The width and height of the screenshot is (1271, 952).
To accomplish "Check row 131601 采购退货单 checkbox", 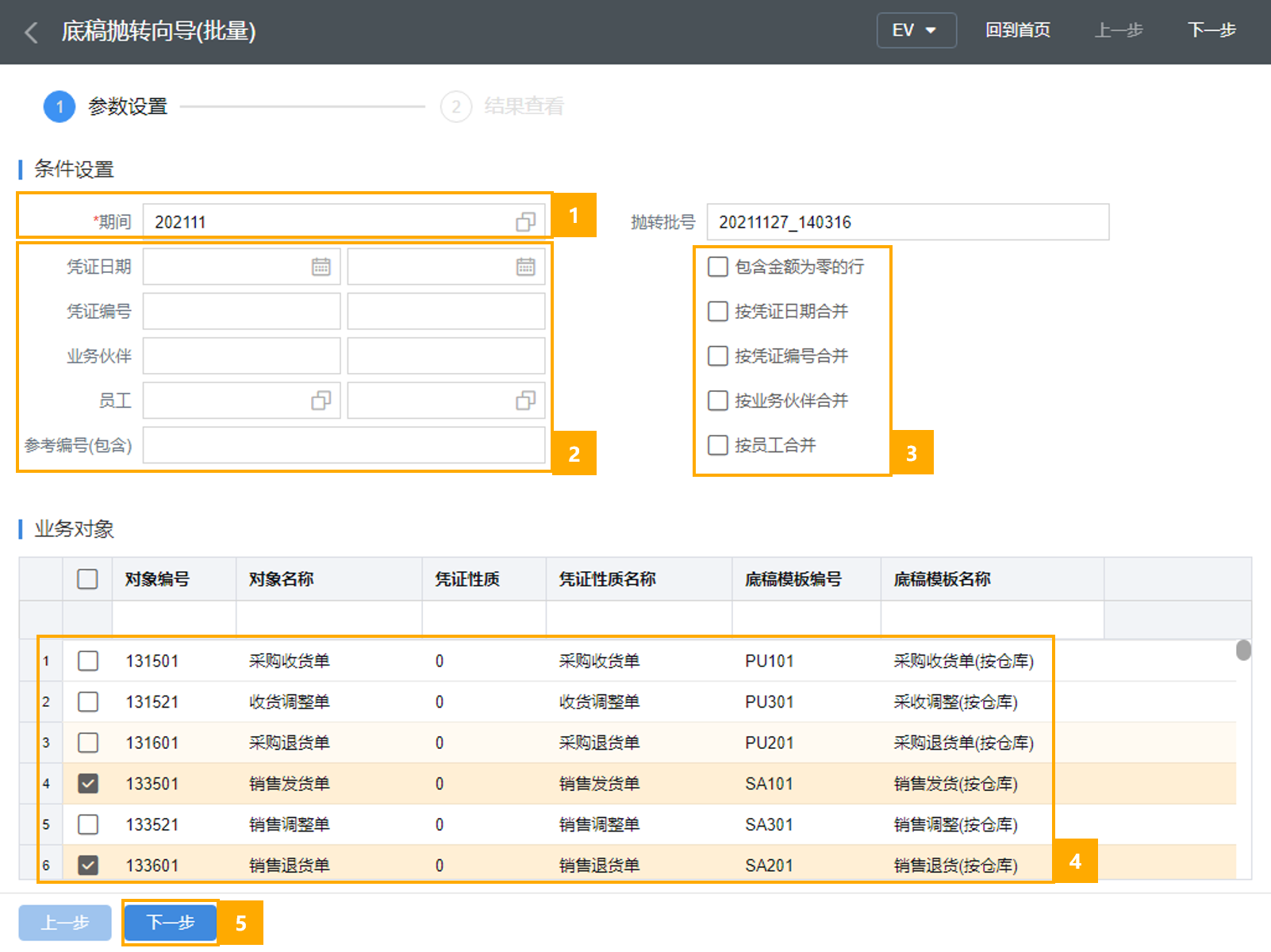I will [x=88, y=743].
